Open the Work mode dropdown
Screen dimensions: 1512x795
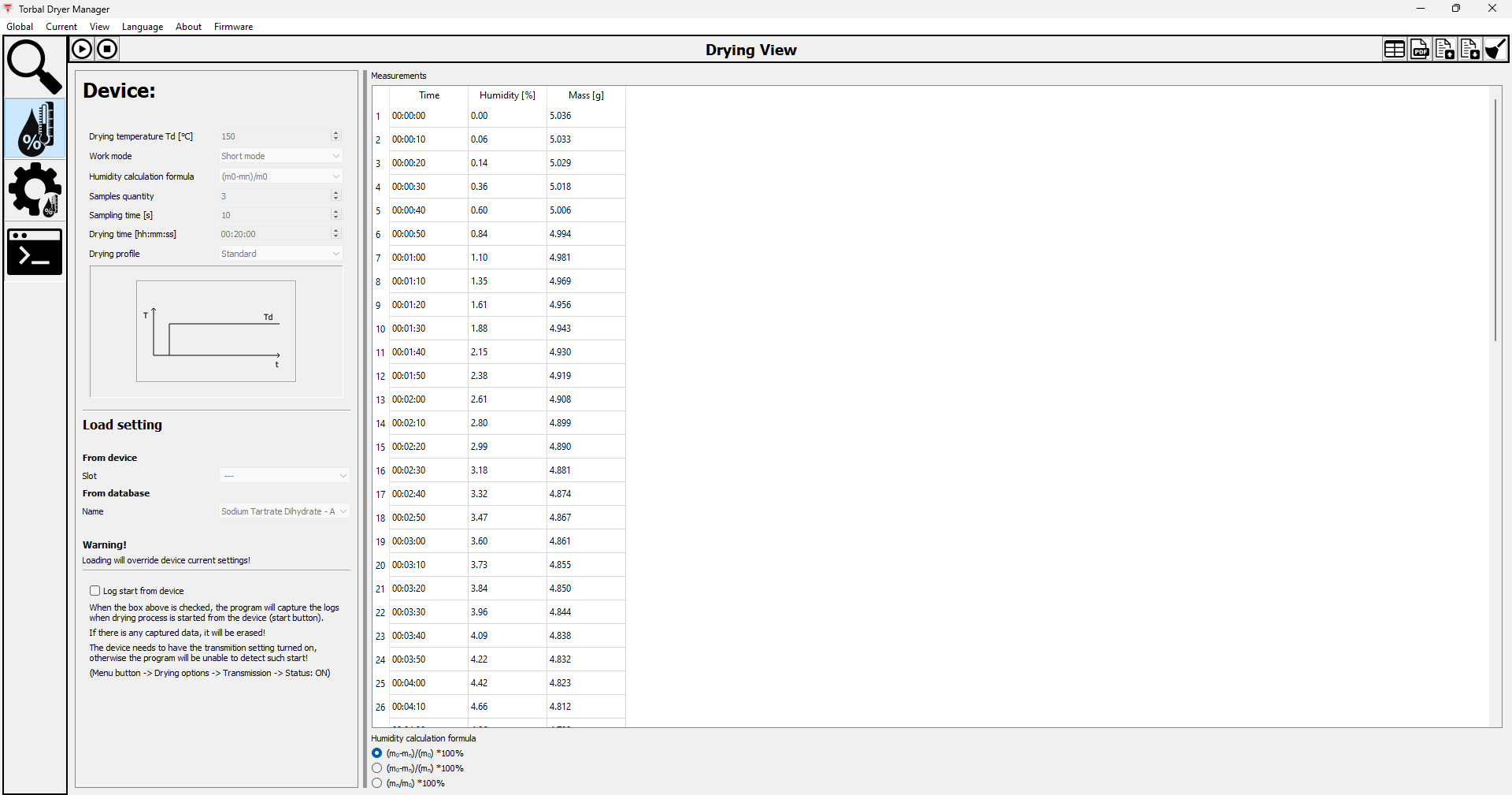point(280,156)
